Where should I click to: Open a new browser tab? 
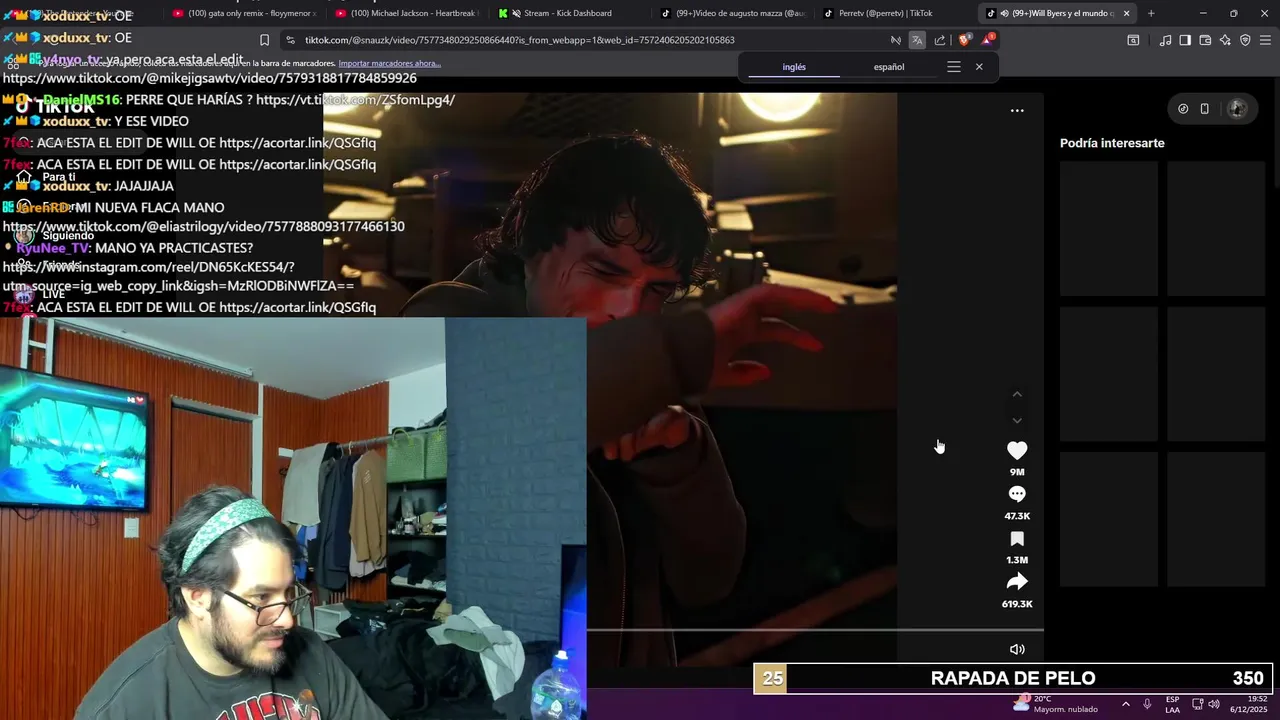coord(1151,13)
